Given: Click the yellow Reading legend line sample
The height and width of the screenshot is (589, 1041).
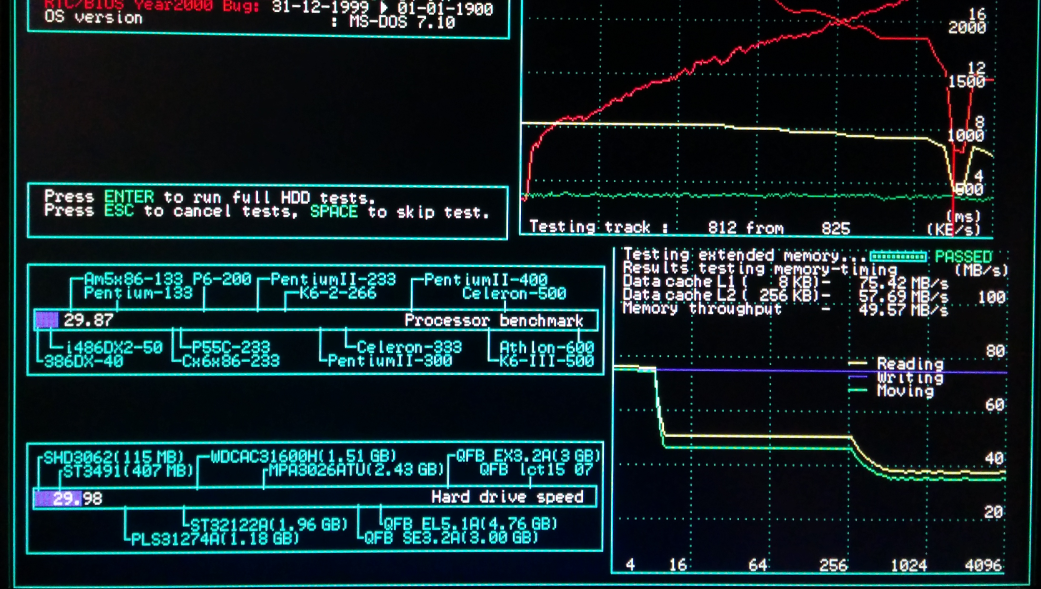Looking at the screenshot, I should click(x=858, y=364).
